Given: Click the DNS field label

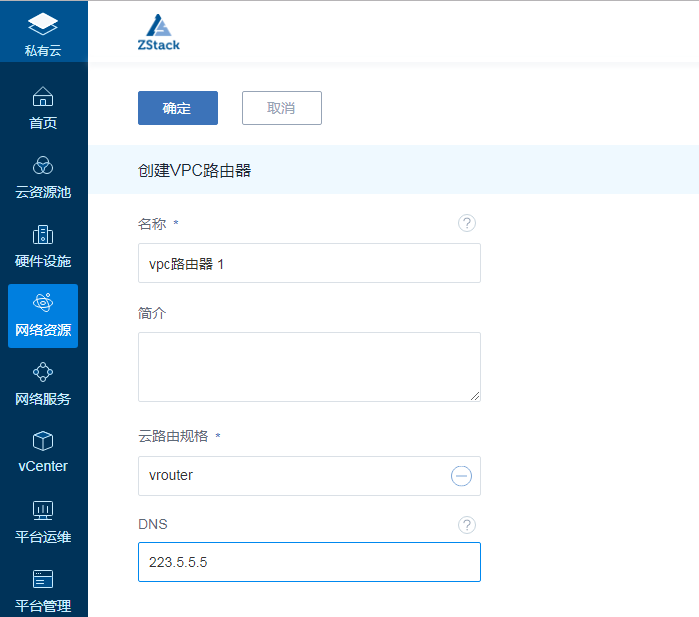Looking at the screenshot, I should (153, 524).
